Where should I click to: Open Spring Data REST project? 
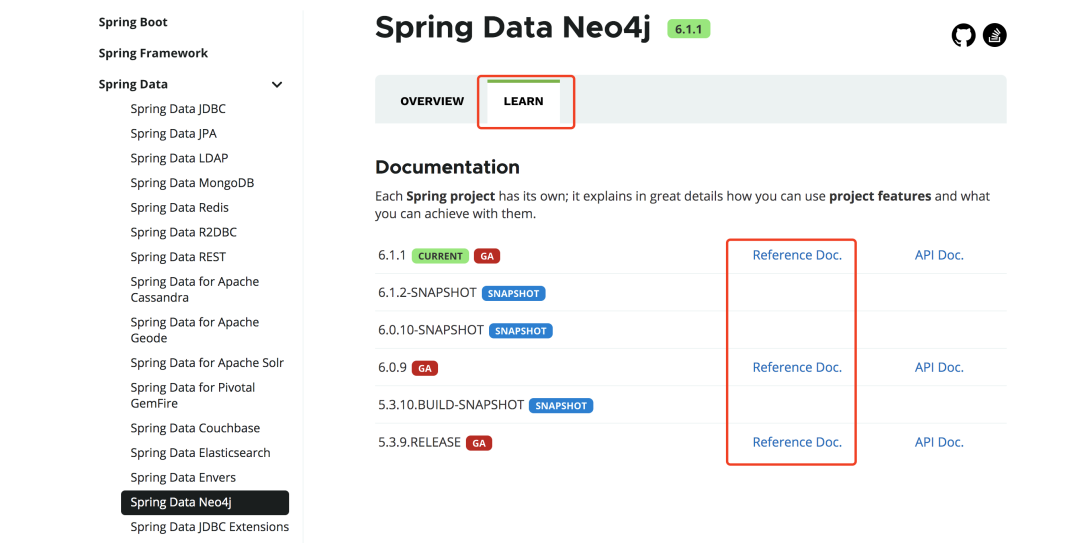[x=178, y=257]
